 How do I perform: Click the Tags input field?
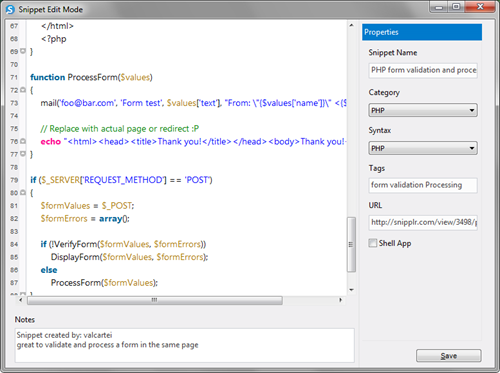423,185
